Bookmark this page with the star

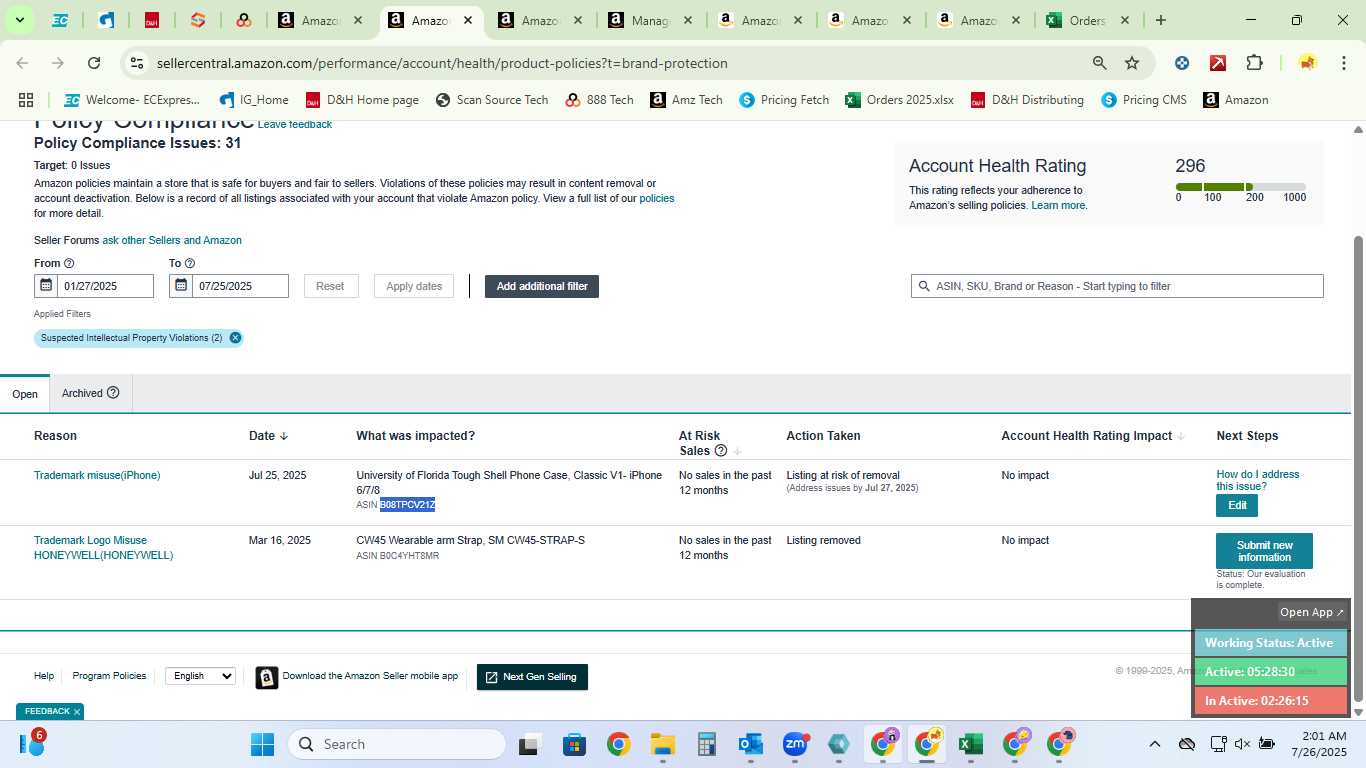1132,63
